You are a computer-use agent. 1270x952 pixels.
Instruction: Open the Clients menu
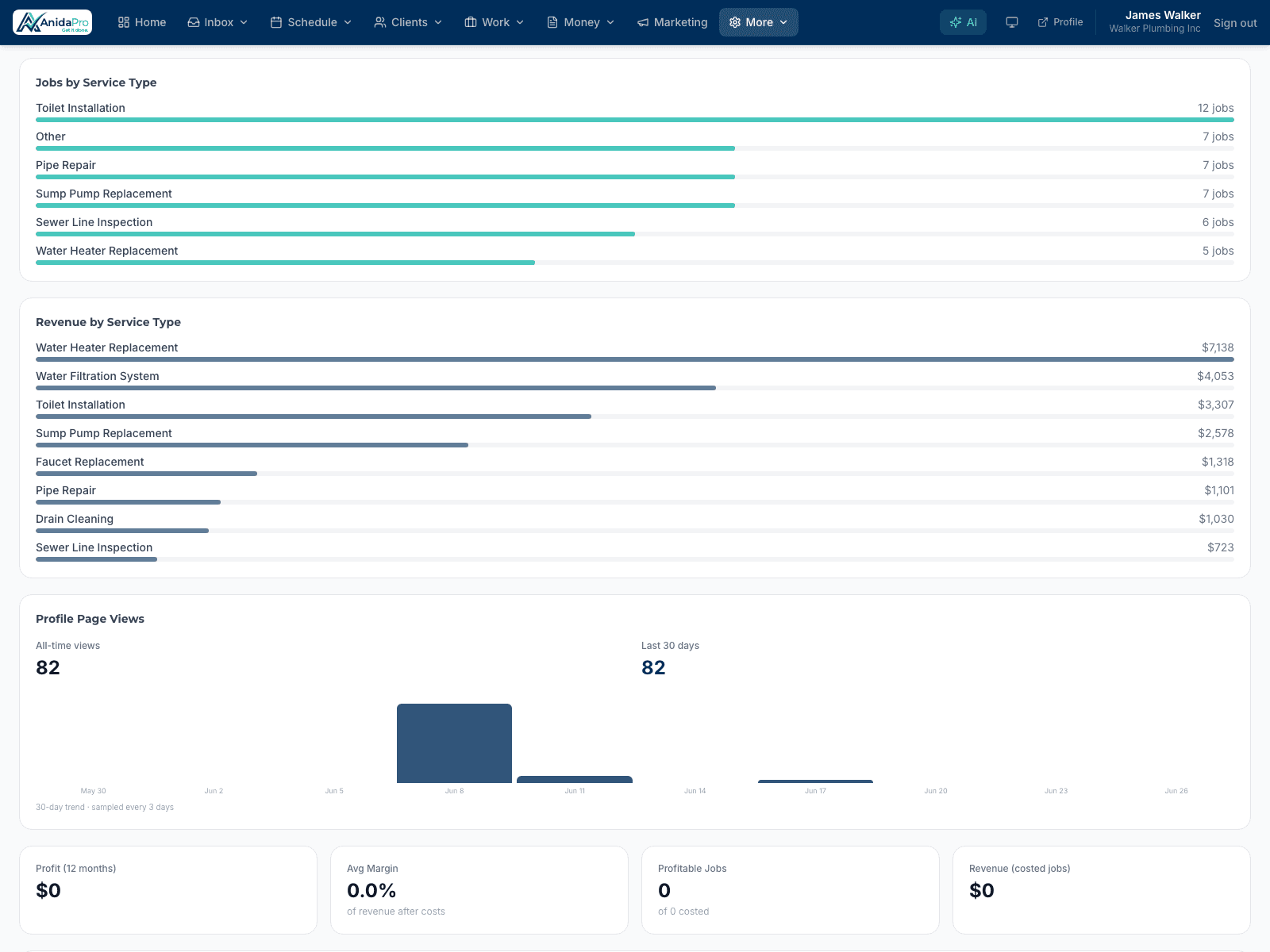pyautogui.click(x=408, y=22)
